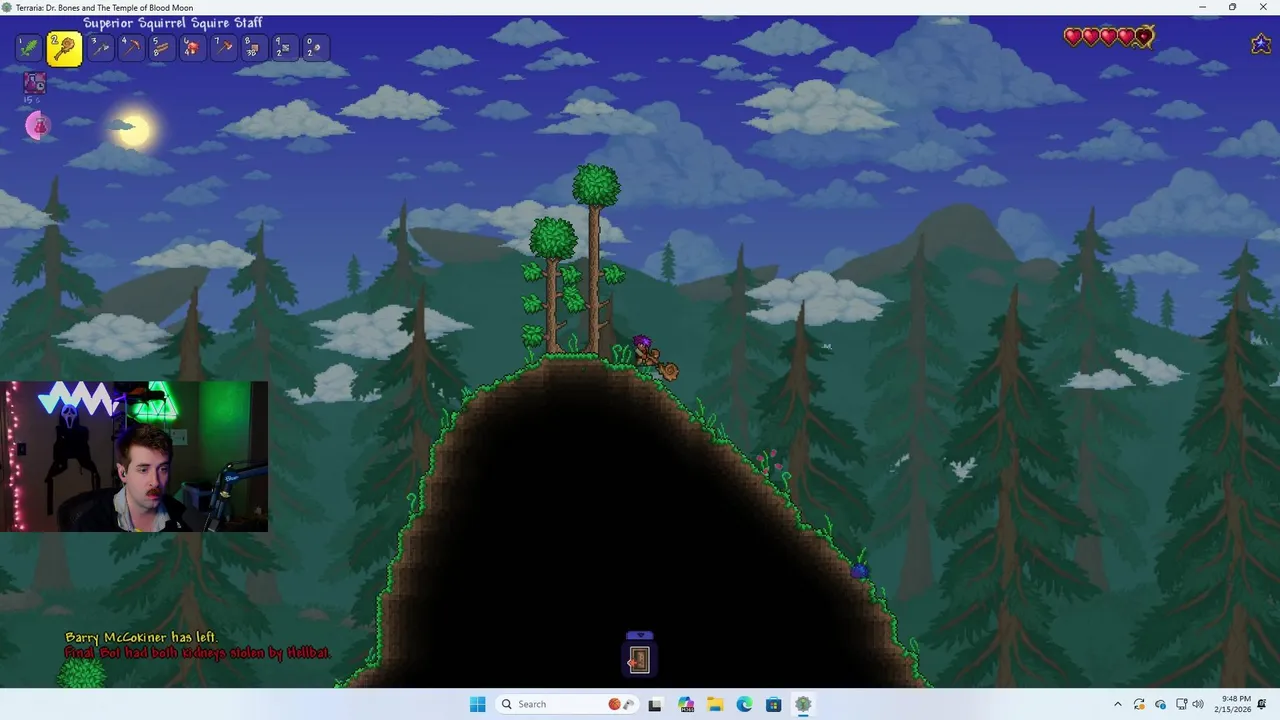Screen dimensions: 1280x720
Task: Open Microsoft Store from the taskbar
Action: (x=774, y=704)
